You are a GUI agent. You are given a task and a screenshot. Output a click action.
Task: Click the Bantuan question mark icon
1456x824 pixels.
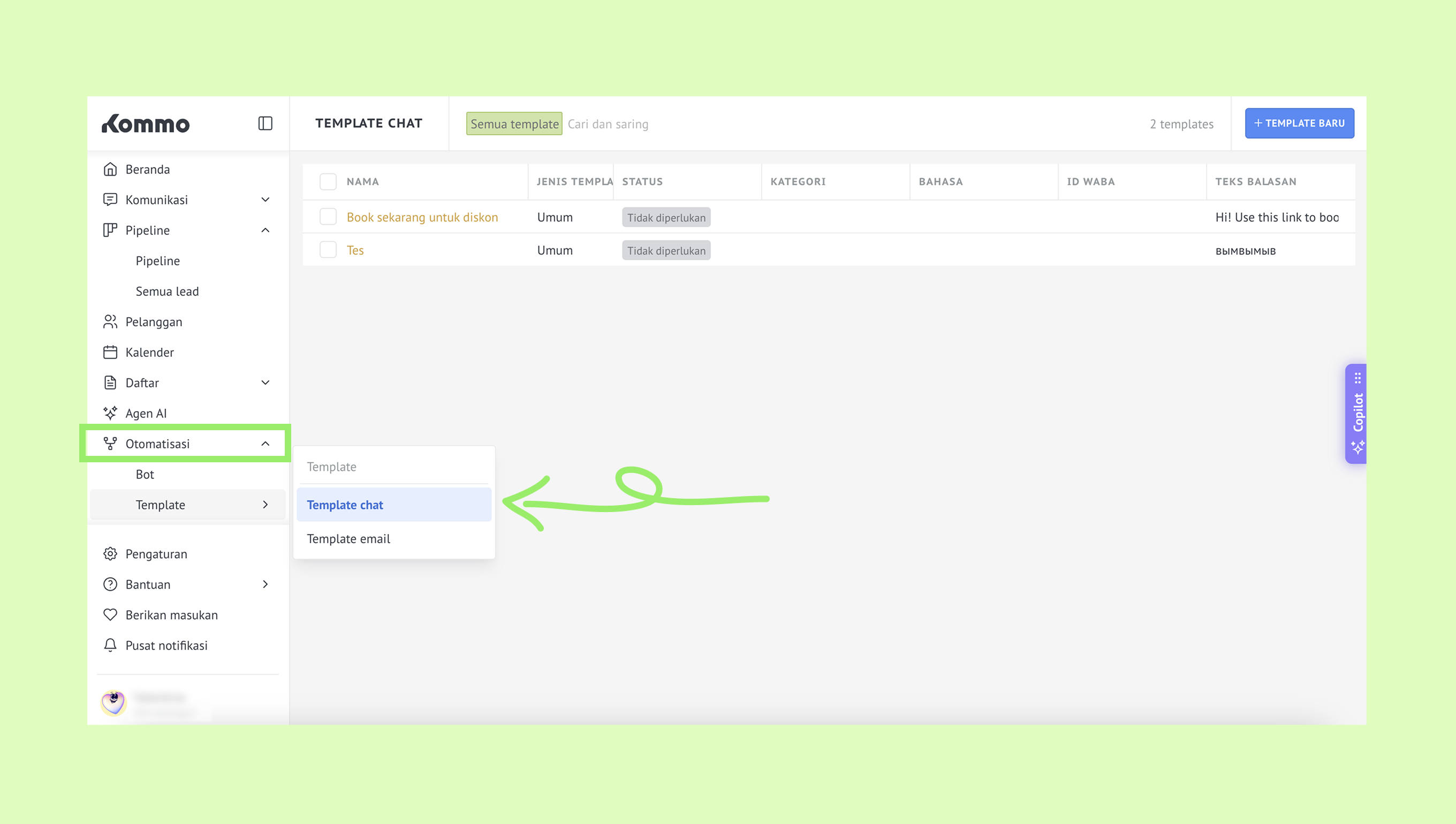(x=110, y=585)
